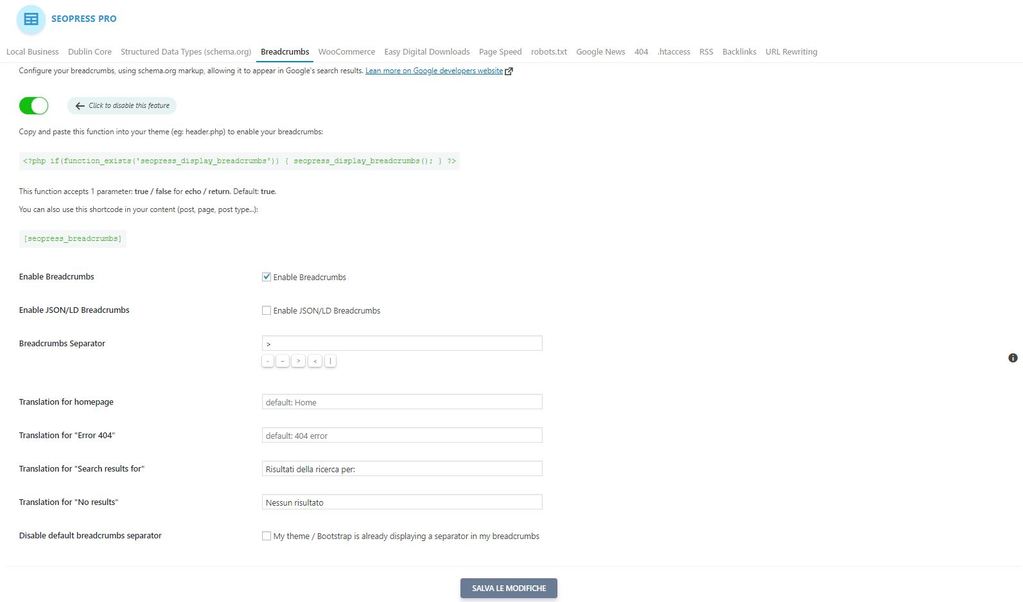Switch to Structured Data Types tab

tap(186, 52)
